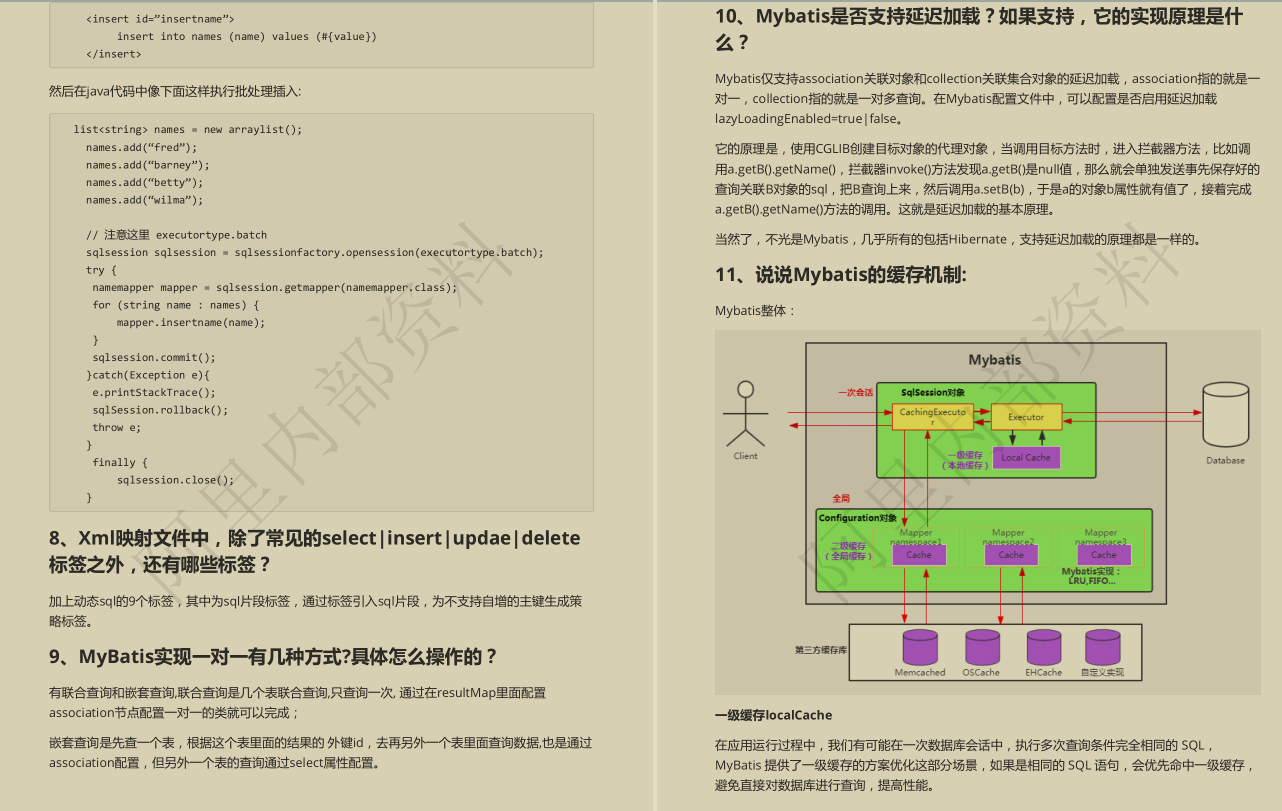This screenshot has height=811, width=1282.
Task: Select the 自定义实现 cylinder icon
Action: coord(1102,648)
